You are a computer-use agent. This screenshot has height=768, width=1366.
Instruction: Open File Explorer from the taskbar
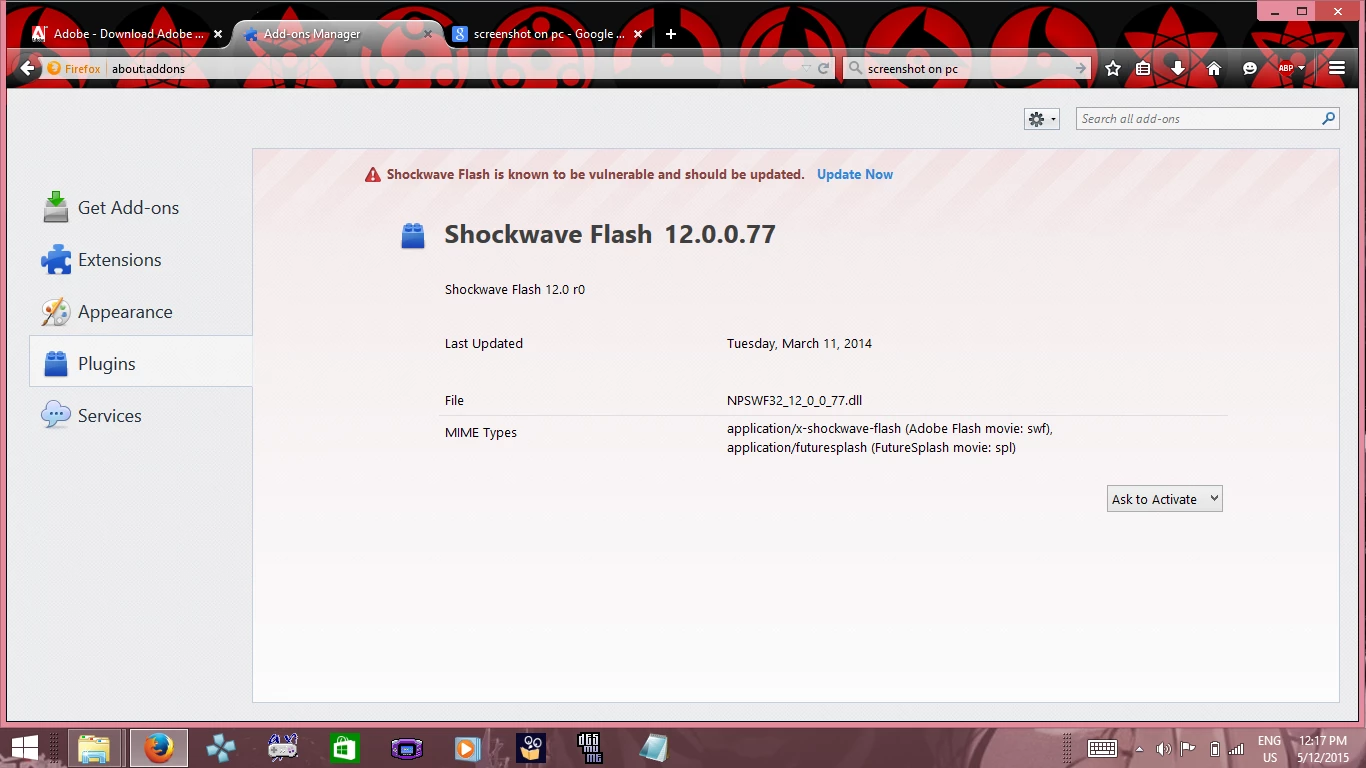click(94, 748)
